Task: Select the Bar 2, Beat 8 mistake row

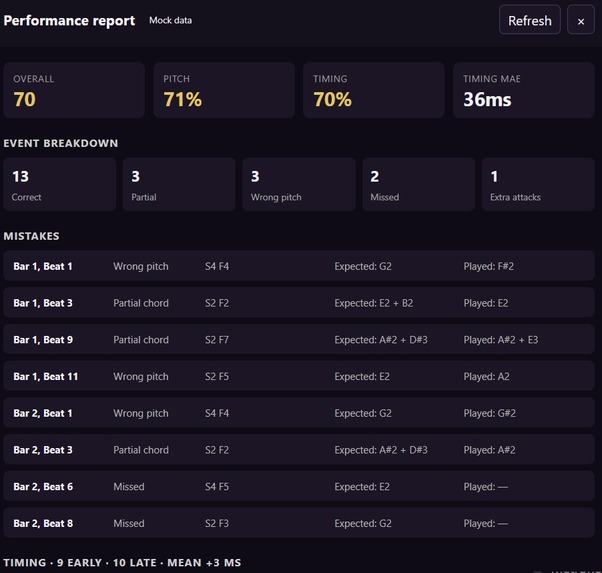Action: [299, 523]
